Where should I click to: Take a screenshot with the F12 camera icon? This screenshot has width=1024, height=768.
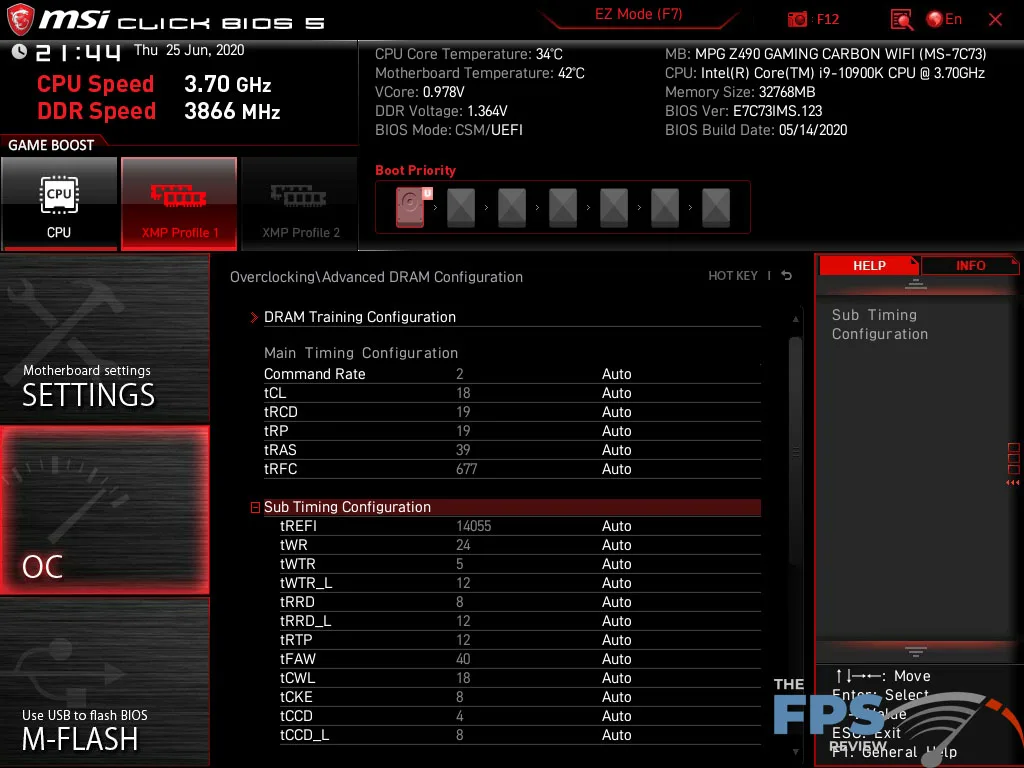[x=797, y=19]
